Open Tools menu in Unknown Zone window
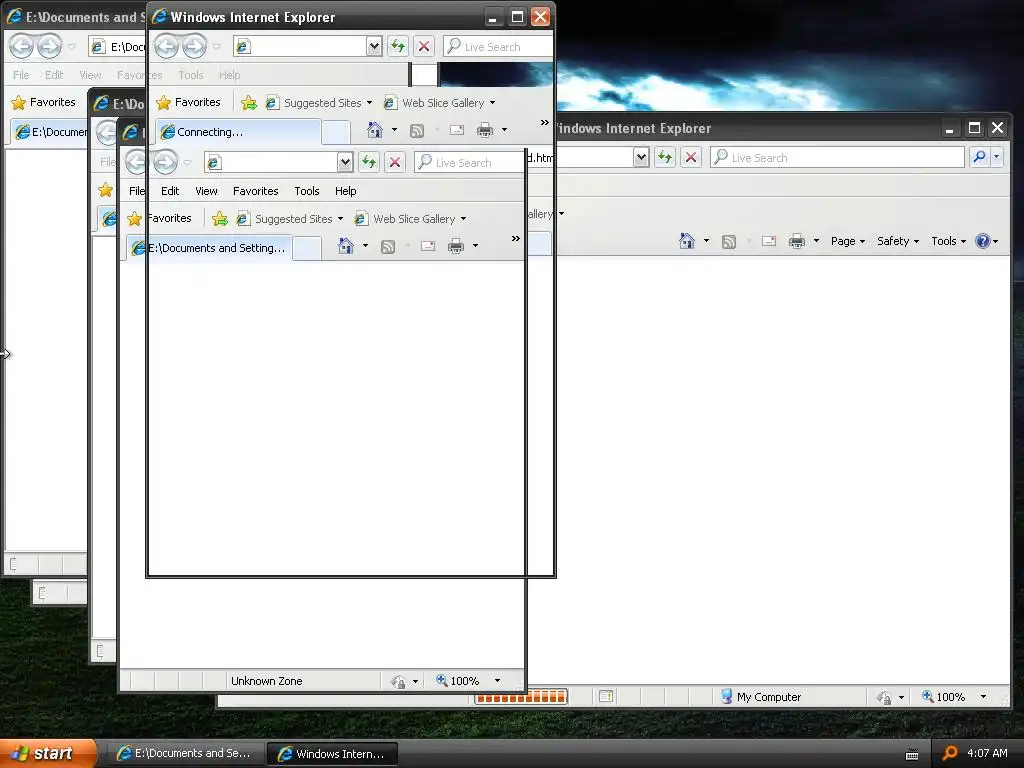 pyautogui.click(x=307, y=191)
